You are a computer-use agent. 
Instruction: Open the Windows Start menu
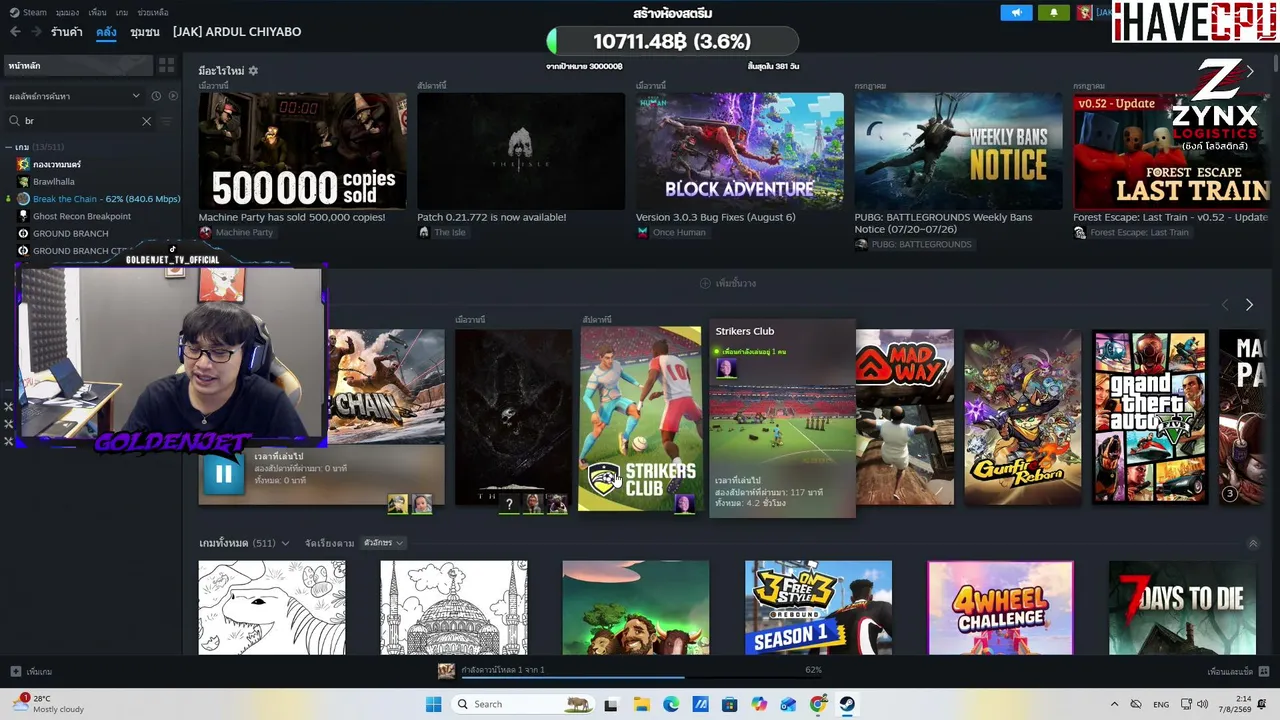(433, 704)
